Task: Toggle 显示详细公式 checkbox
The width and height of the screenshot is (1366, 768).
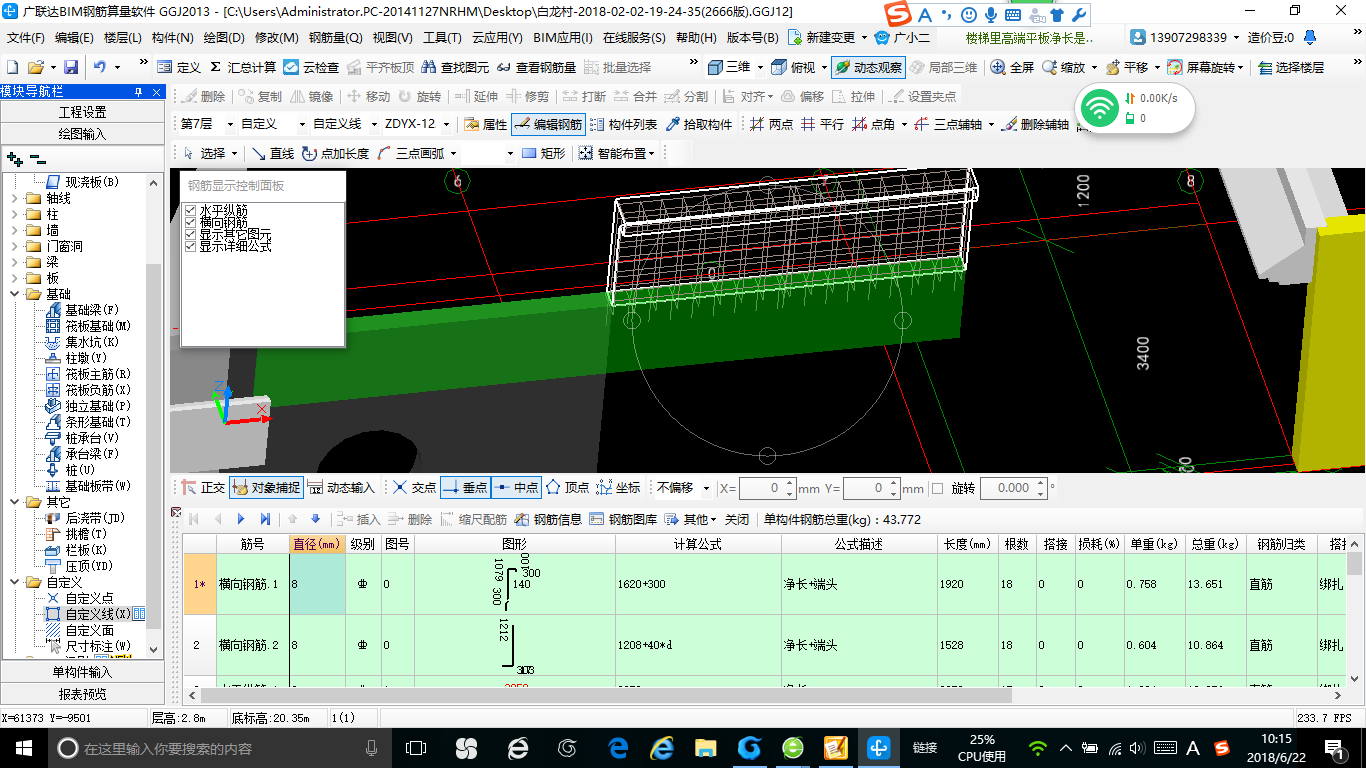Action: tap(191, 246)
